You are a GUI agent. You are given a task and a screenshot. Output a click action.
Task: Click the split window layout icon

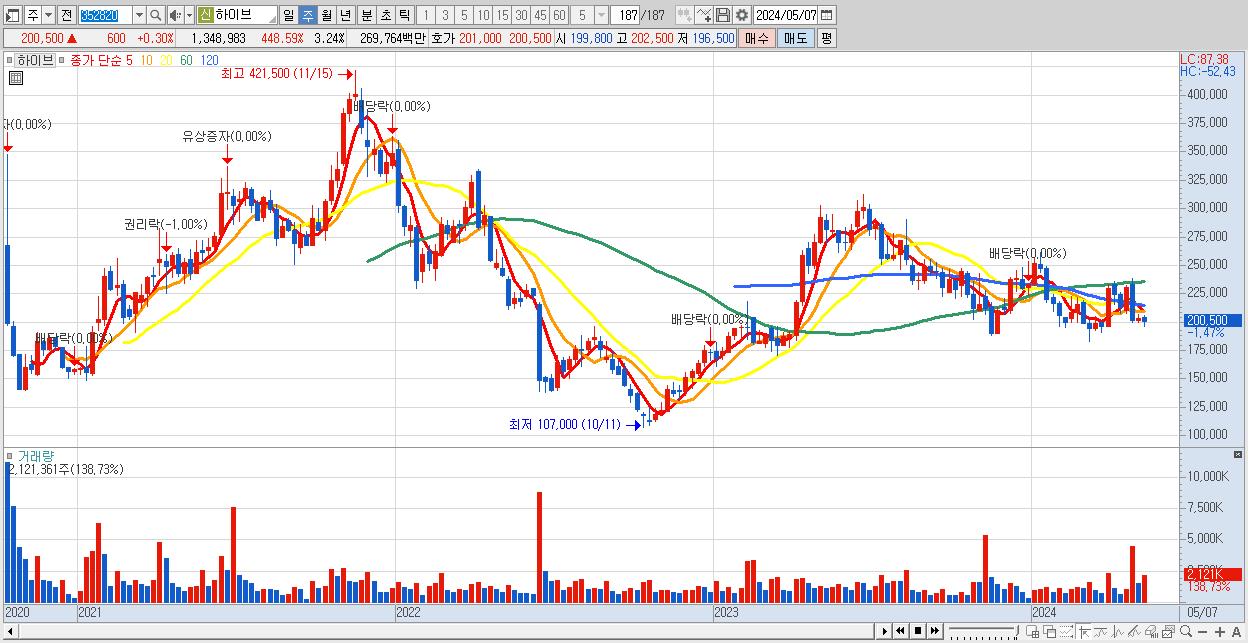pyautogui.click(x=1033, y=632)
